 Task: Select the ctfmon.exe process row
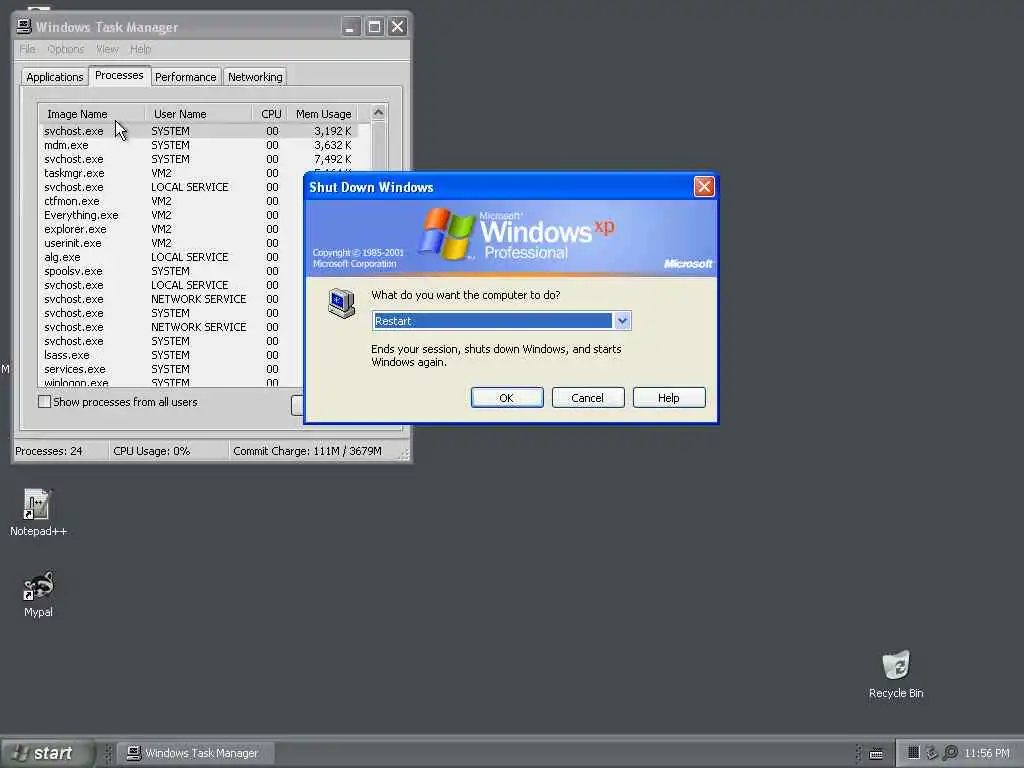point(171,201)
